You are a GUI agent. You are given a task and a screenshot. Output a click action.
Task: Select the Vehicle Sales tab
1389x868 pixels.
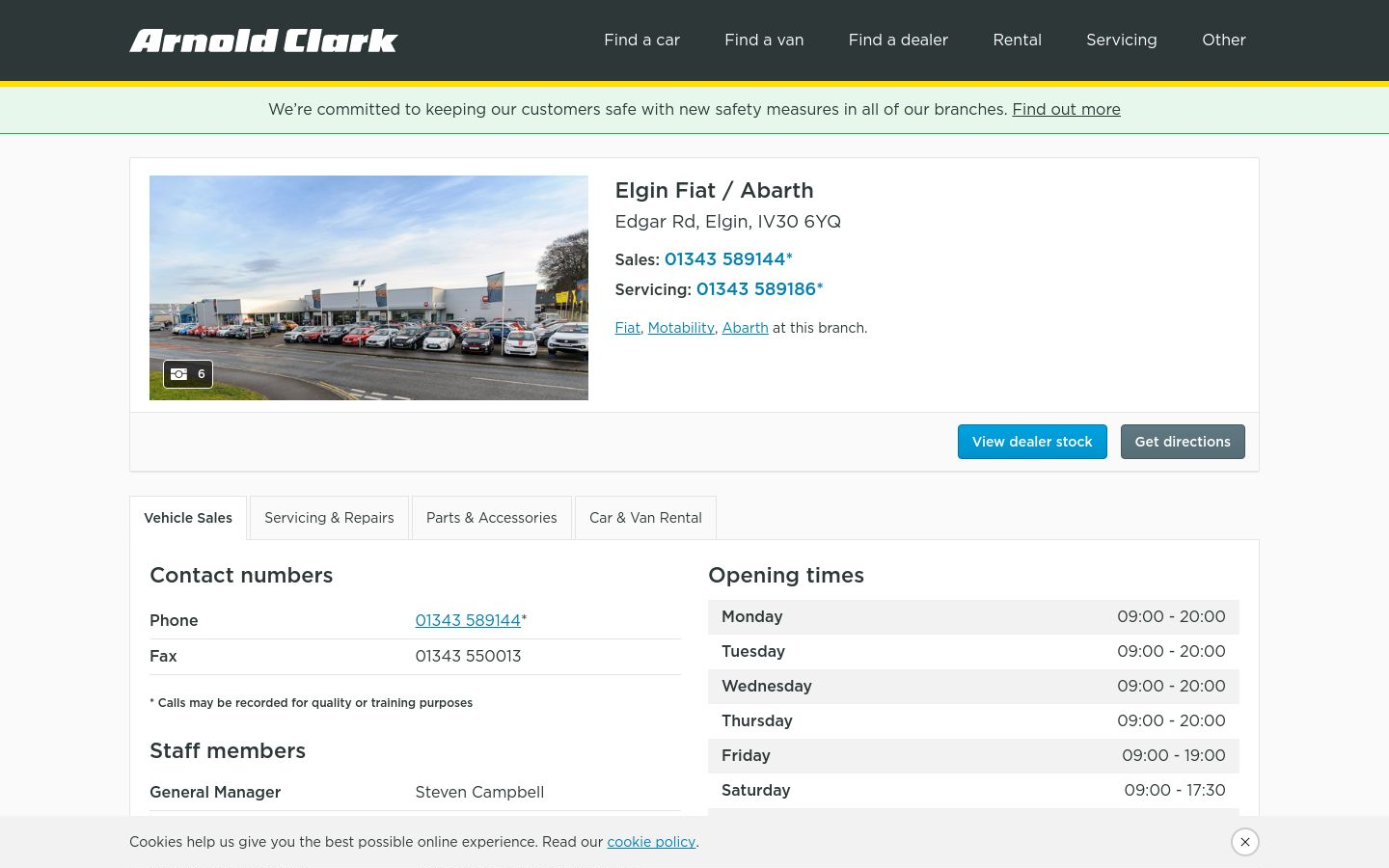(188, 518)
